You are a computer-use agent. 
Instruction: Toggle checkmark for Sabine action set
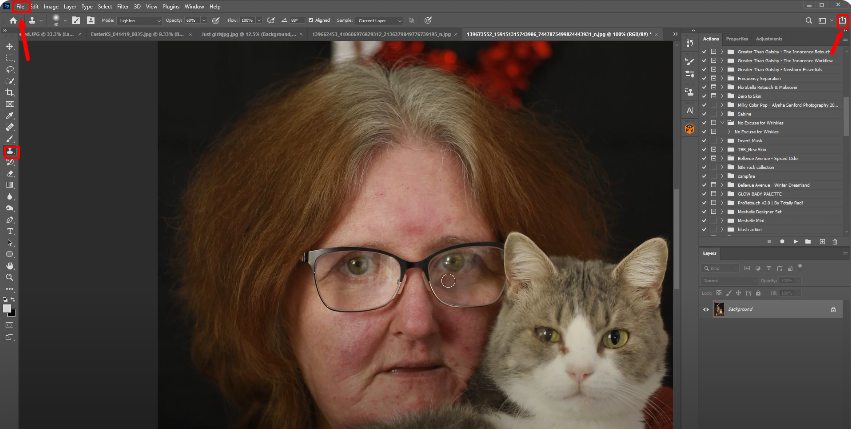704,114
